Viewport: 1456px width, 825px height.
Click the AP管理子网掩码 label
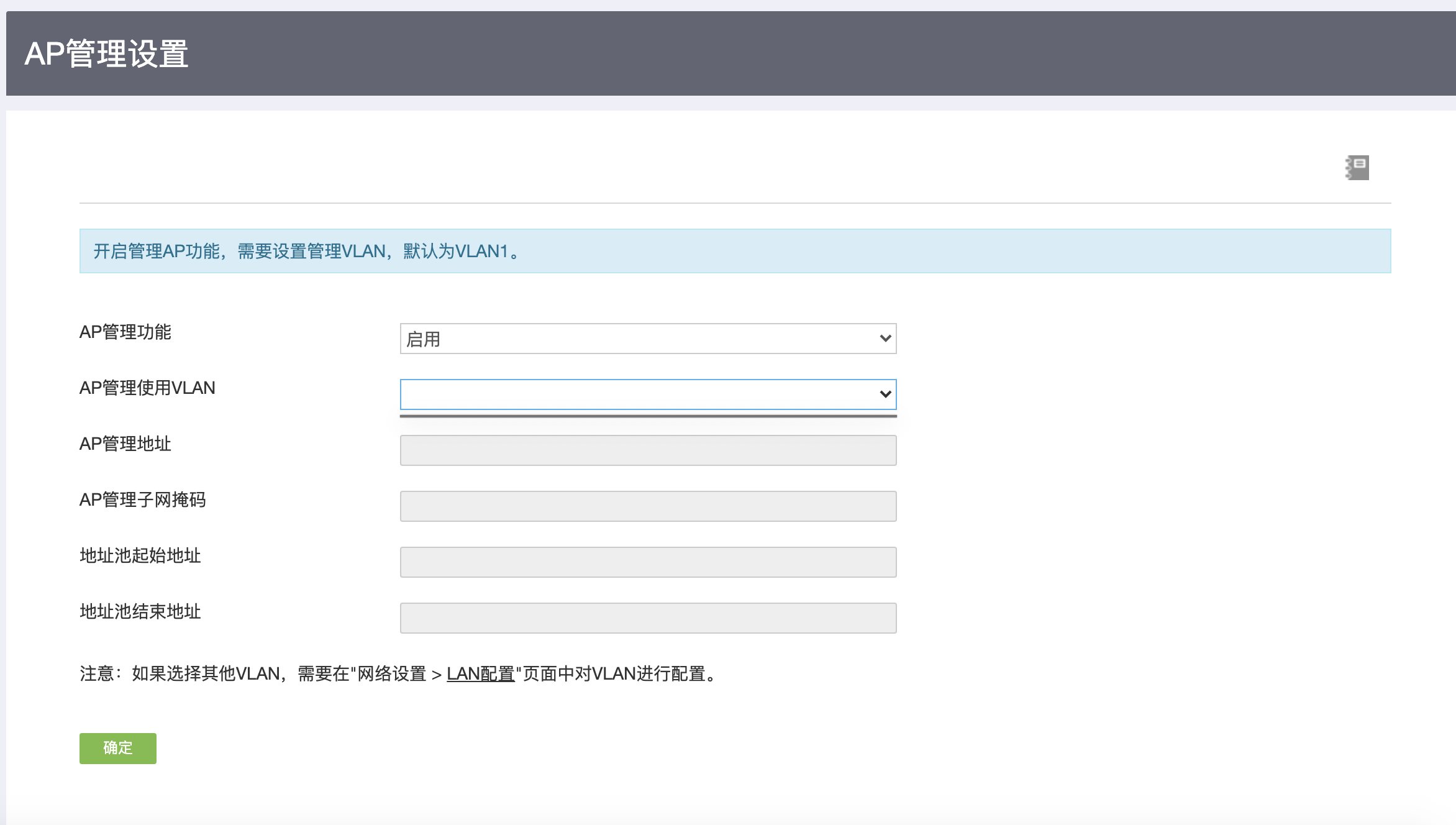click(x=142, y=500)
